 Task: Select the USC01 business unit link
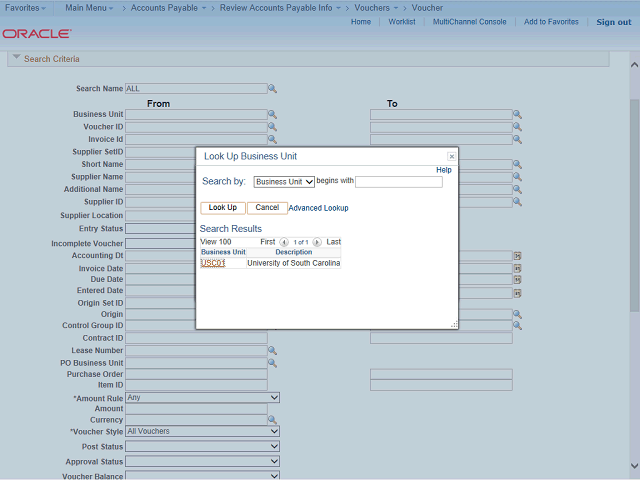[213, 264]
